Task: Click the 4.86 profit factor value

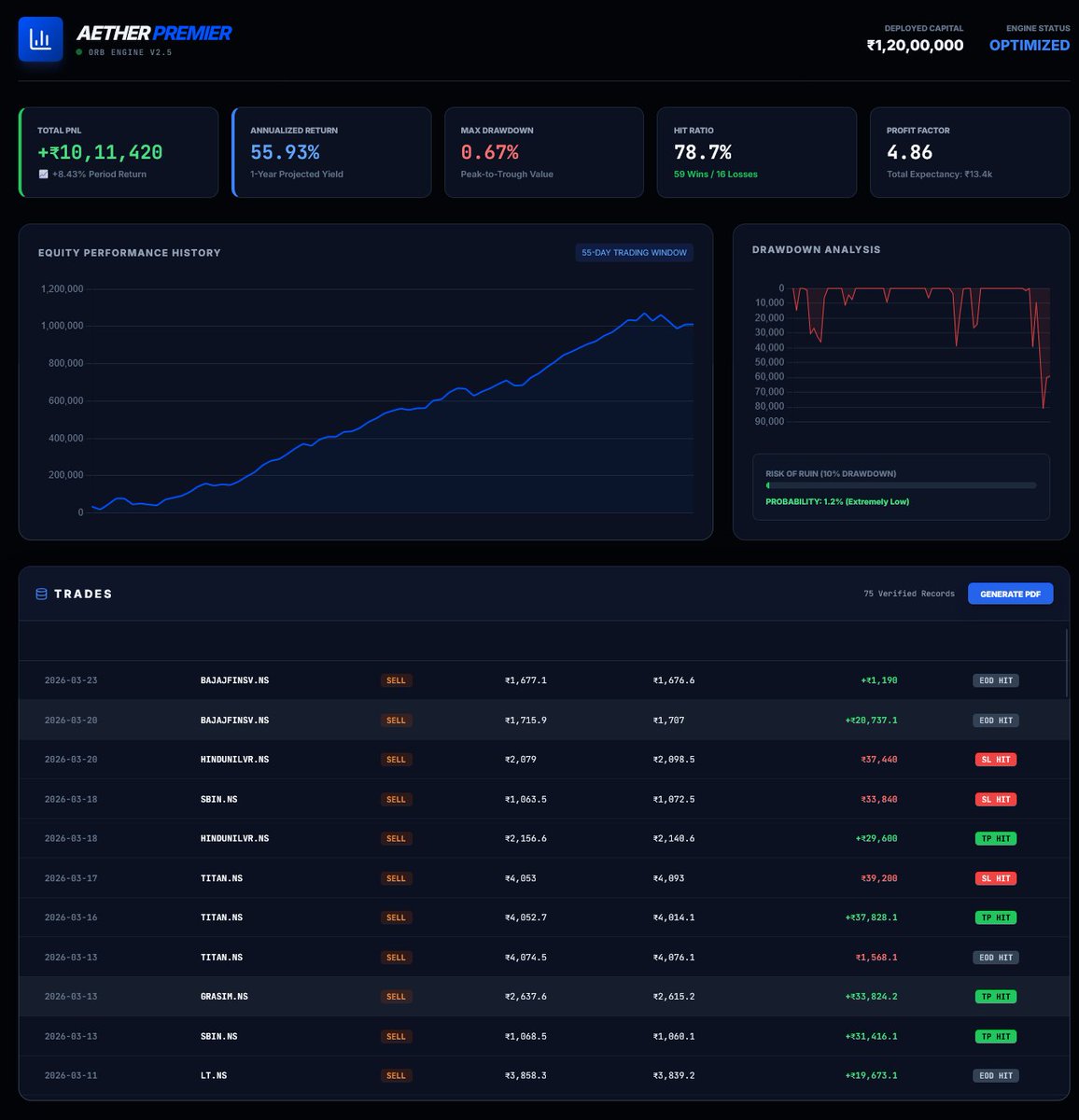Action: pos(909,152)
